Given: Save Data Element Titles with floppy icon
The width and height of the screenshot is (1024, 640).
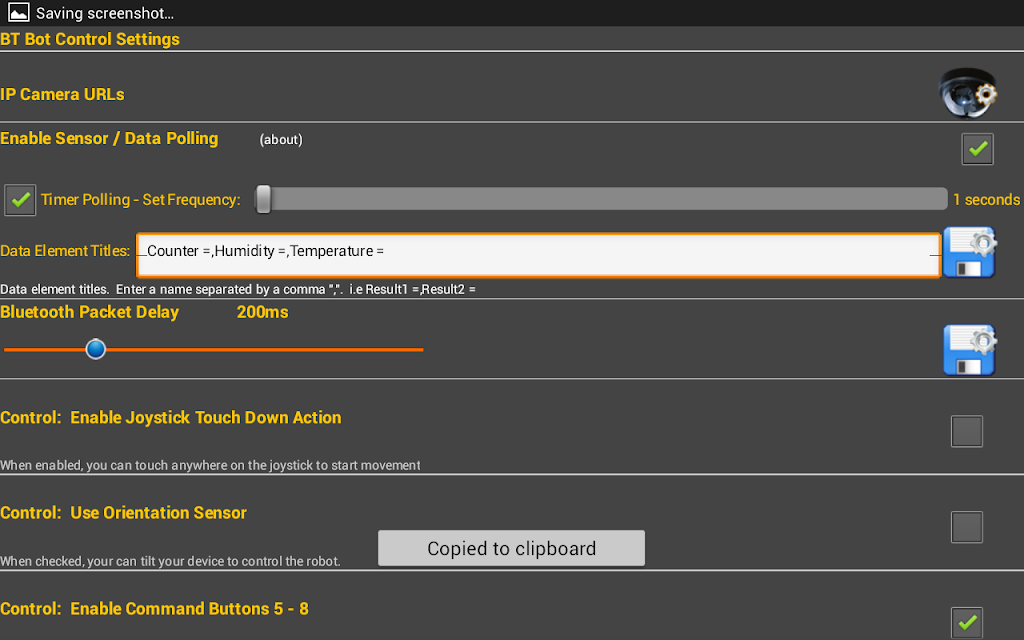Looking at the screenshot, I should coord(969,253).
